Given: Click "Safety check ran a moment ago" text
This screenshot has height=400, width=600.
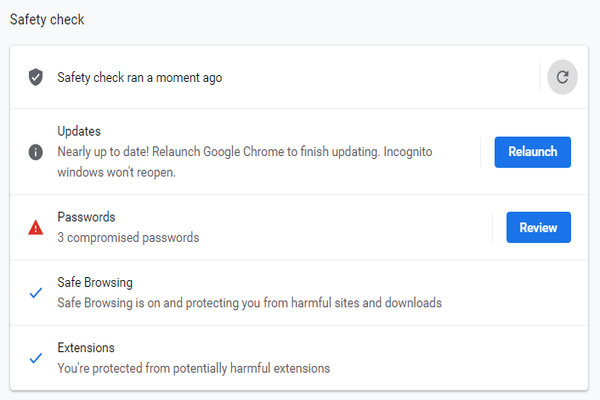Looking at the screenshot, I should pos(139,77).
